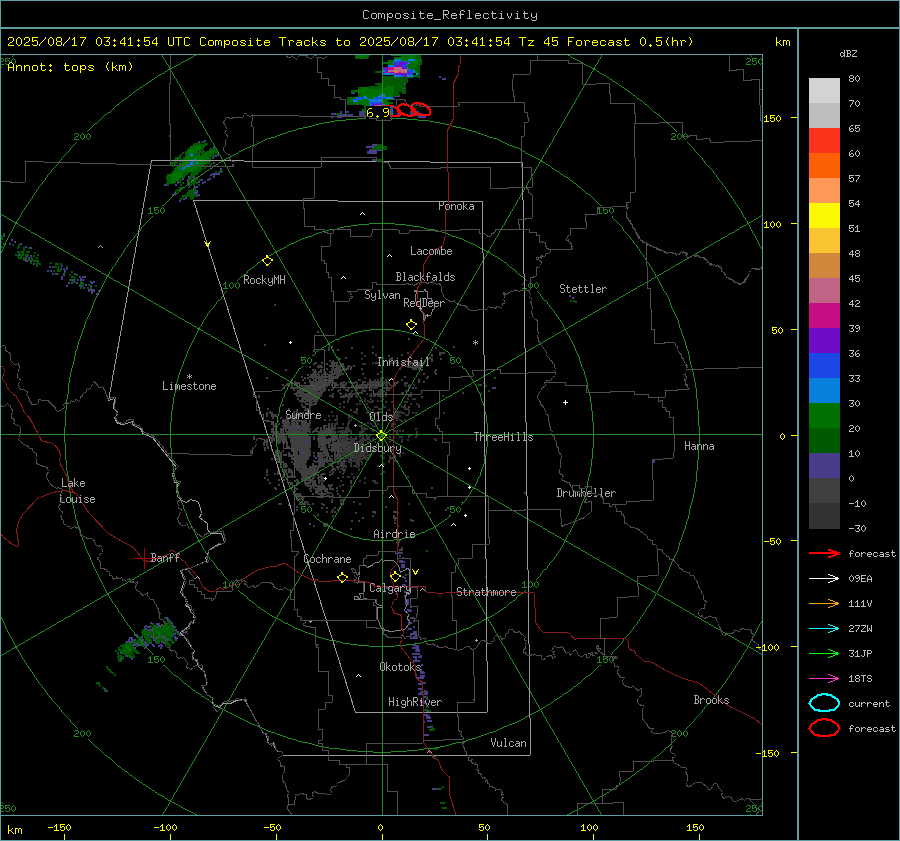Viewport: 900px width, 841px height.
Task: Click the red swatch between 65 and 60 dBZ
Action: coord(824,141)
